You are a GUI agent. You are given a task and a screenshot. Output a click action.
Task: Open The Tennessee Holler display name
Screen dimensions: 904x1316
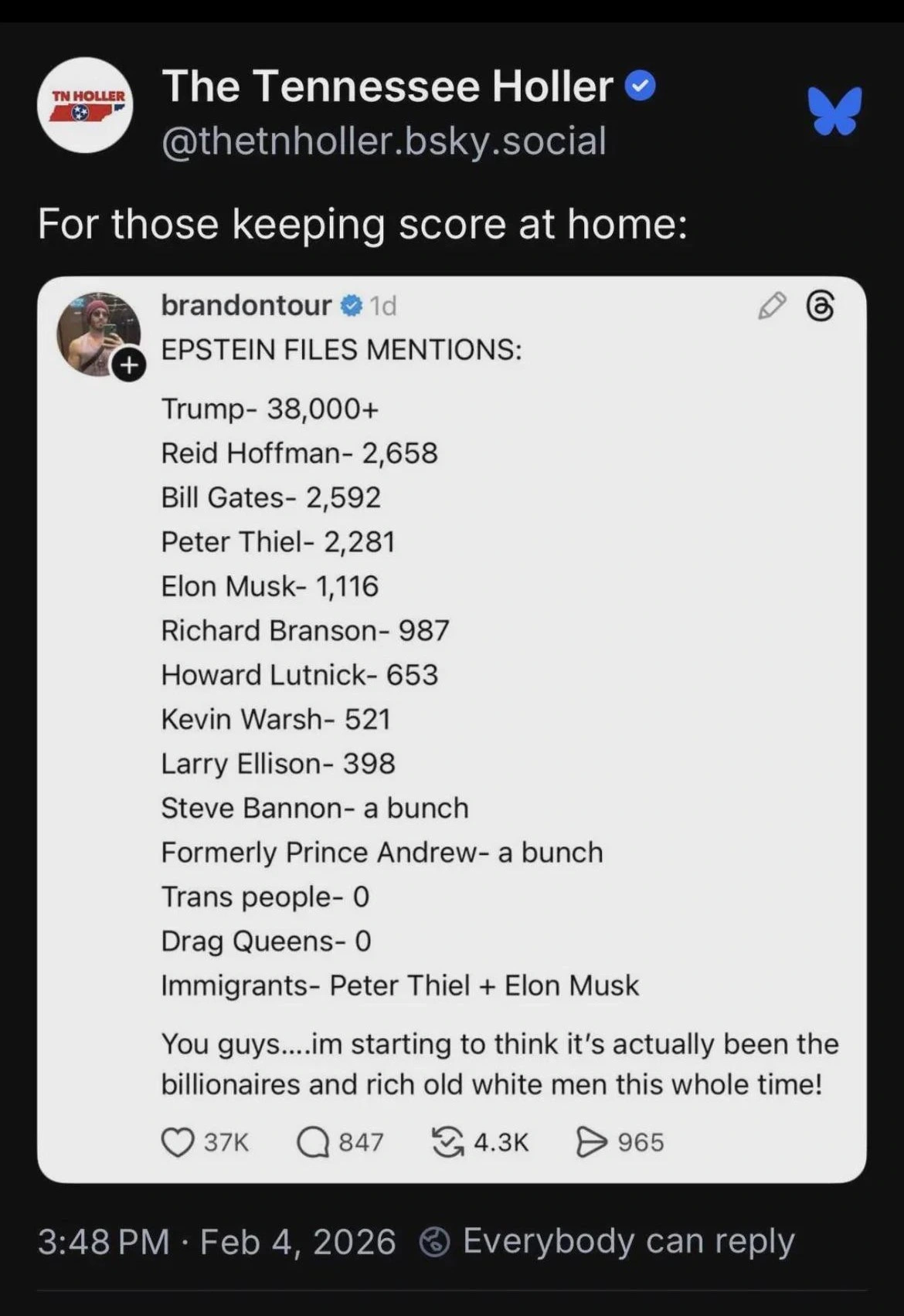[x=387, y=86]
